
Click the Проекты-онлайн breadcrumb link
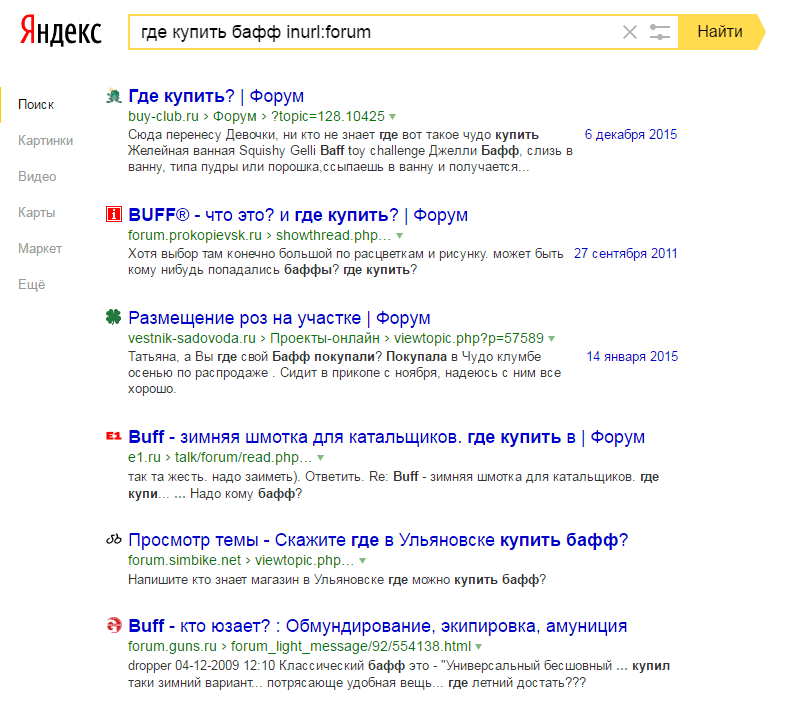click(x=325, y=338)
